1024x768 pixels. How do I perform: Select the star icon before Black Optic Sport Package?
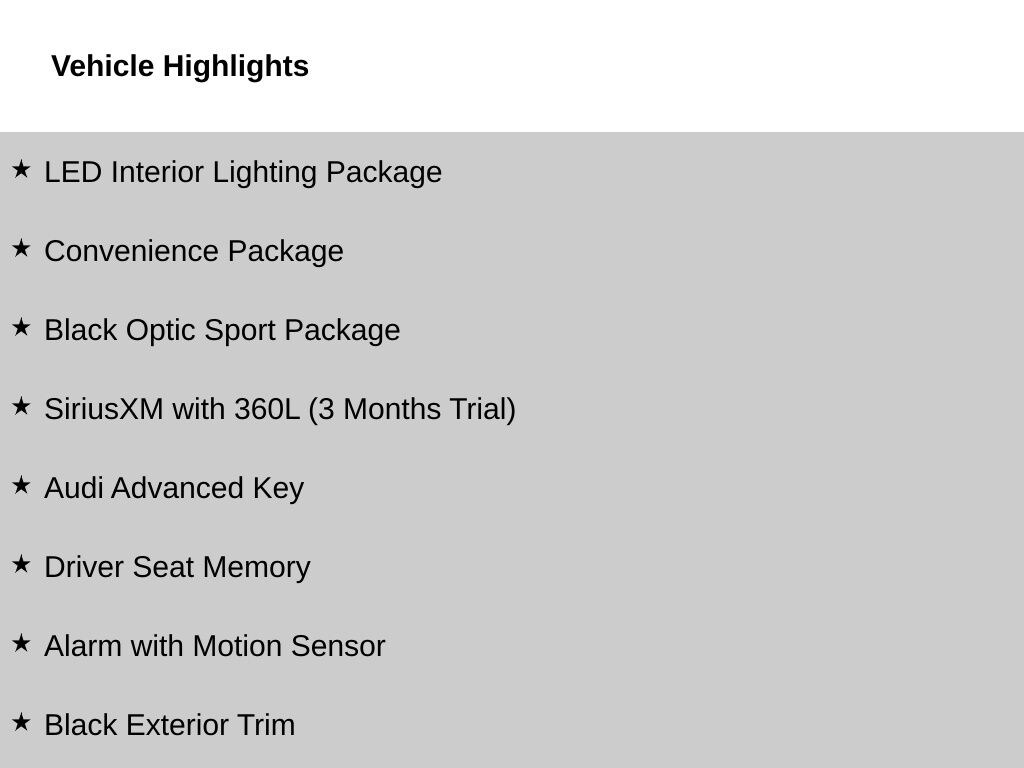tap(21, 327)
